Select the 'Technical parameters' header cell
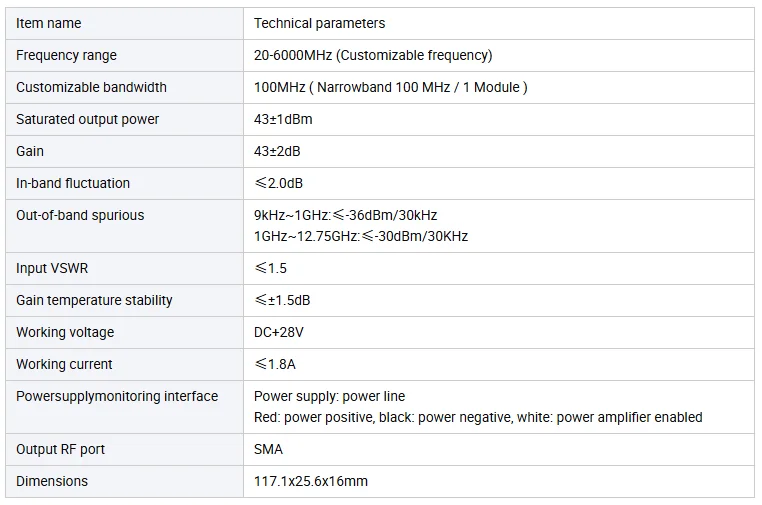The image size is (762, 505). pos(499,23)
